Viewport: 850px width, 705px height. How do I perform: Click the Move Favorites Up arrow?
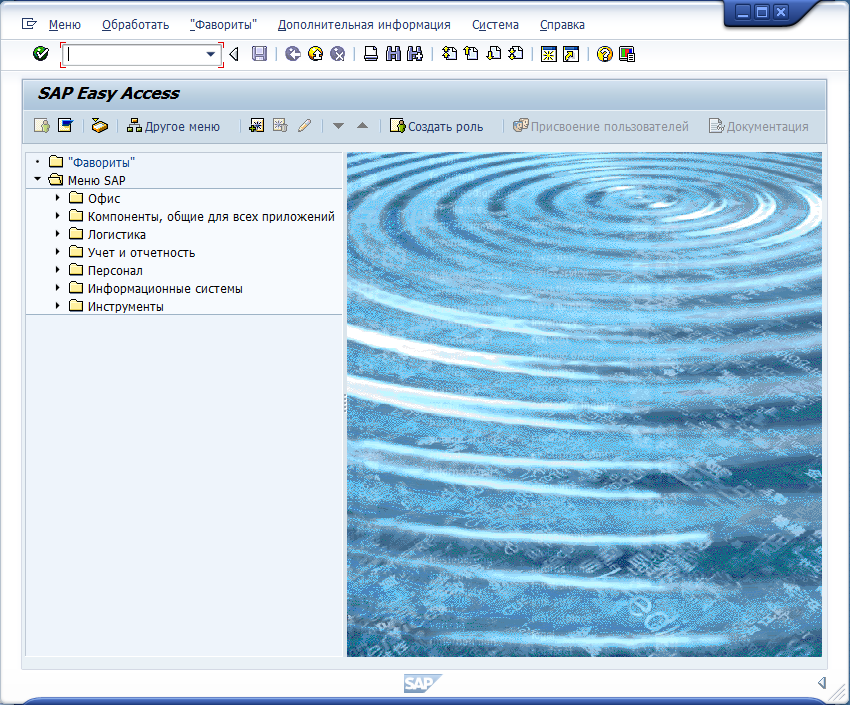(363, 126)
